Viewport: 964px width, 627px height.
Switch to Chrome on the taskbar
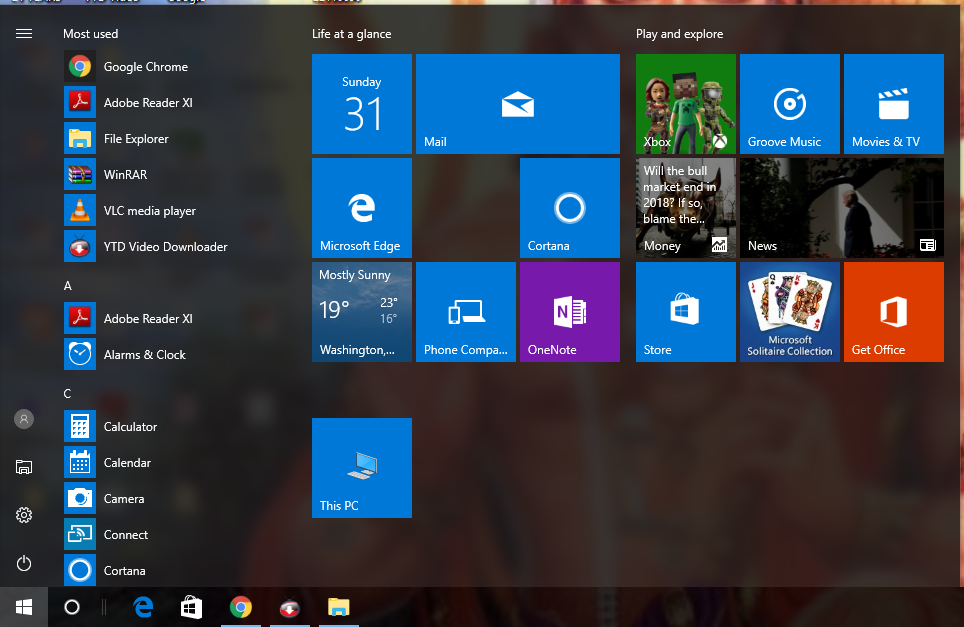point(240,607)
